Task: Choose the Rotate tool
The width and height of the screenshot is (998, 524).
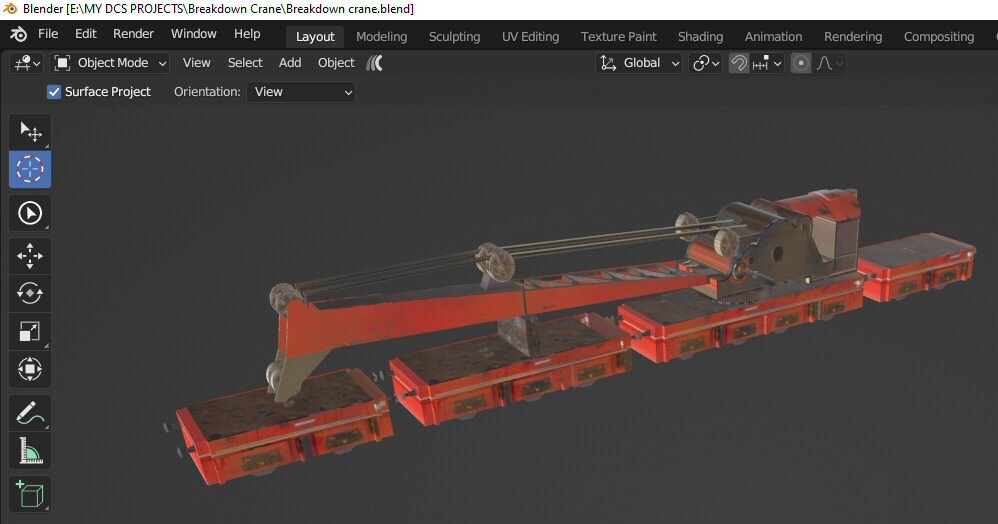Action: 30,293
